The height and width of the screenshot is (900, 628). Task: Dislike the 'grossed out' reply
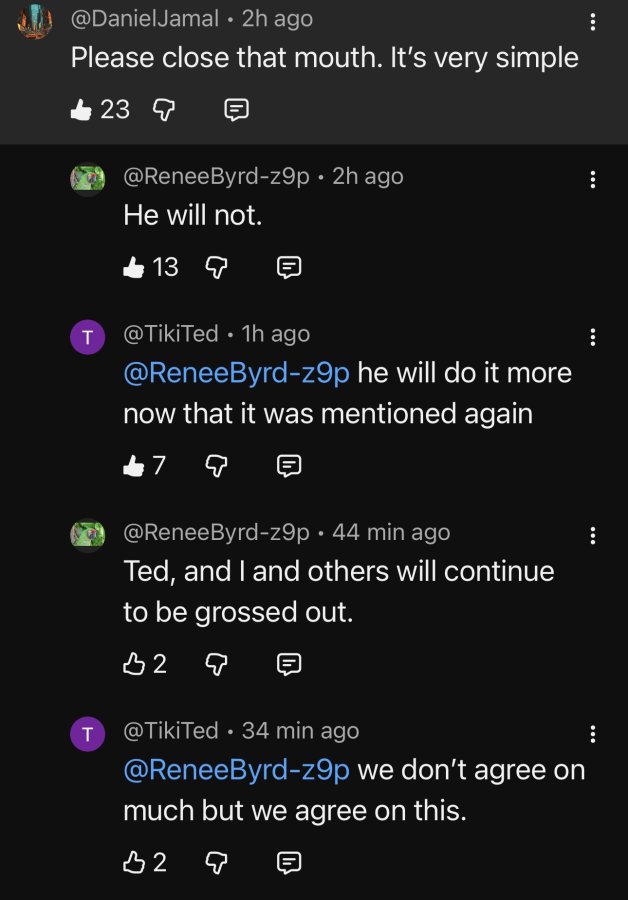(216, 665)
